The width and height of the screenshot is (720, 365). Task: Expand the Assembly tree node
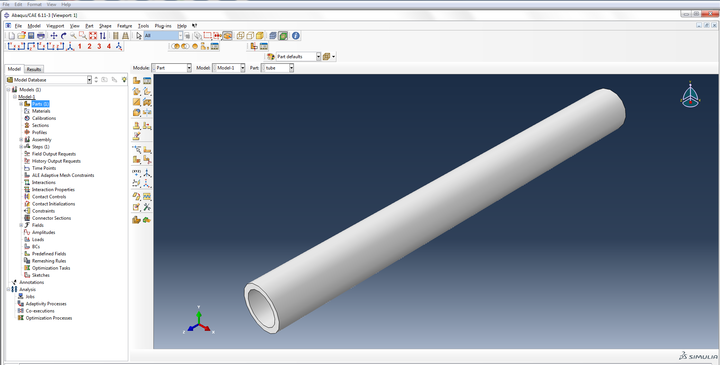click(21, 140)
